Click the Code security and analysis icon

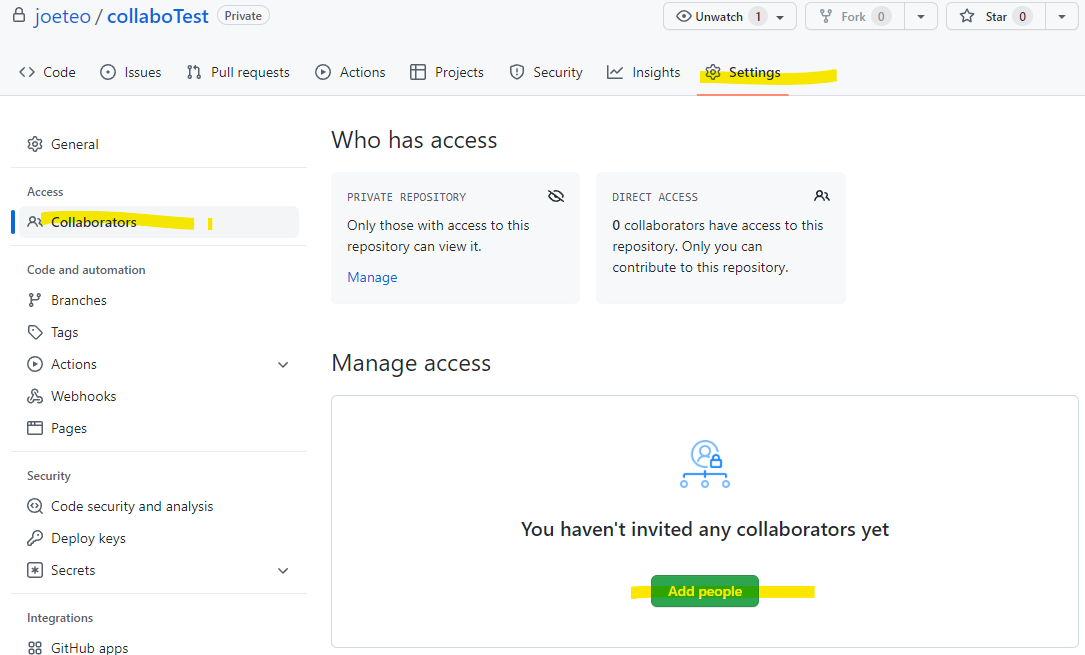(x=35, y=506)
